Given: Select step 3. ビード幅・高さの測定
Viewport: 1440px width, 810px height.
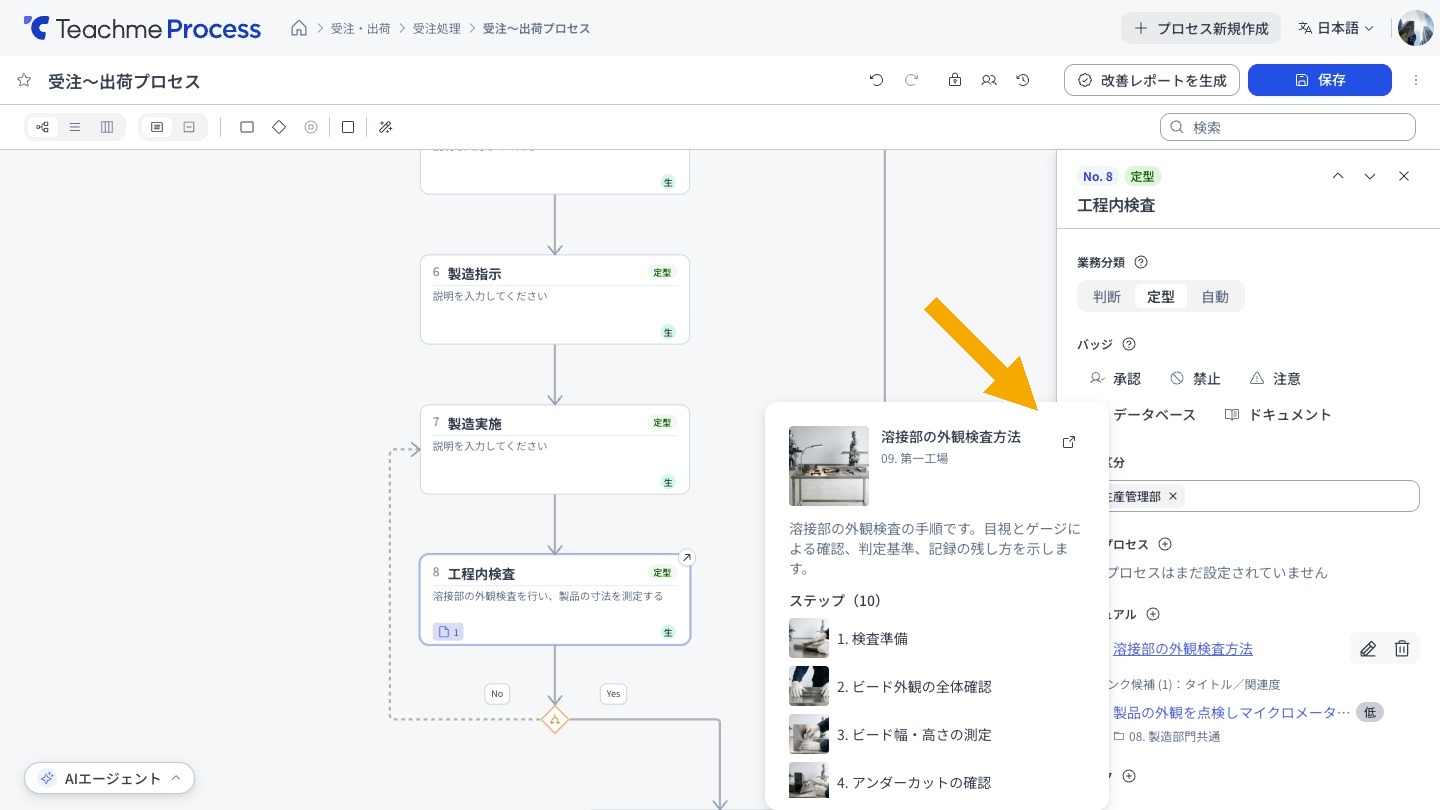Looking at the screenshot, I should 938,734.
